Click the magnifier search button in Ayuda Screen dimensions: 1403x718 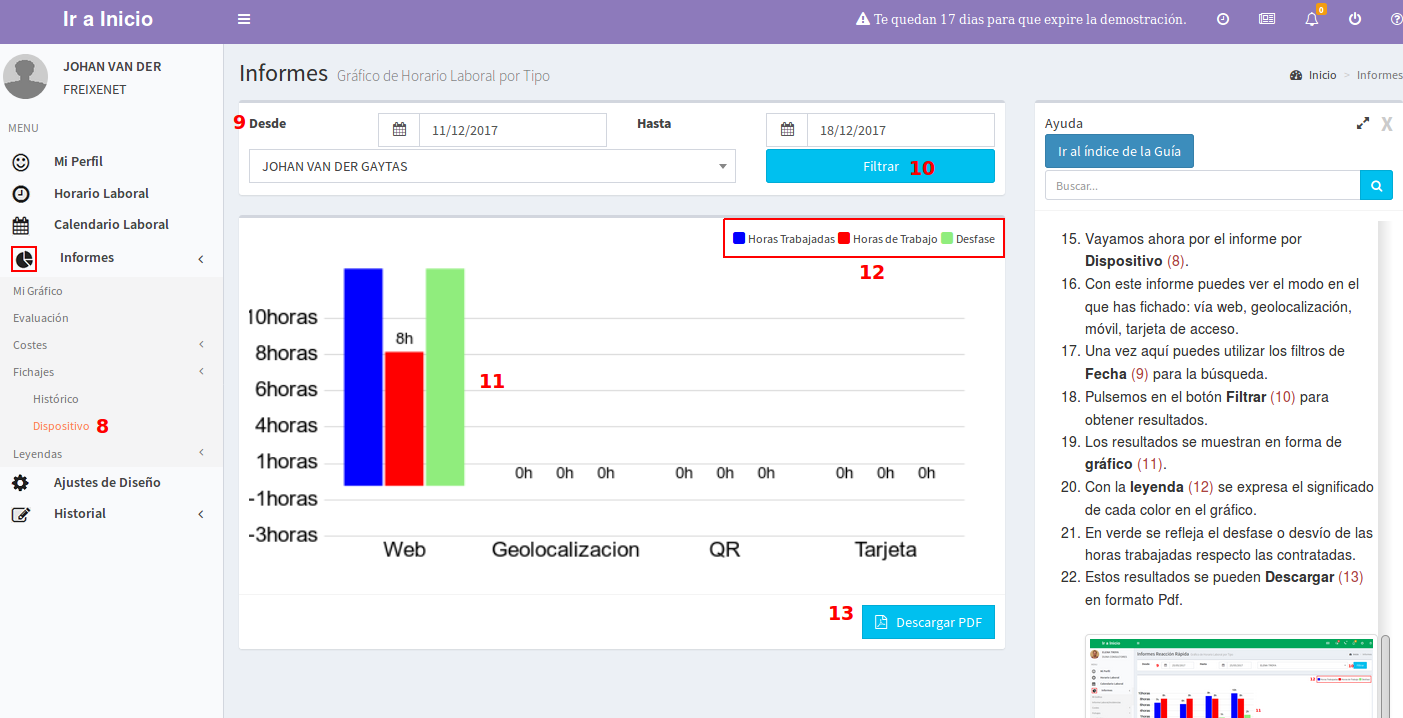[x=1376, y=186]
